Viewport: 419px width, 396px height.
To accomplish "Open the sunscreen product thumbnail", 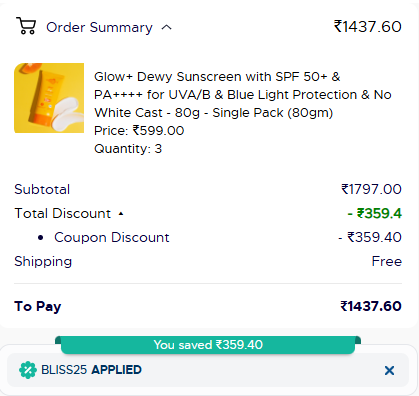I will pyautogui.click(x=49, y=98).
